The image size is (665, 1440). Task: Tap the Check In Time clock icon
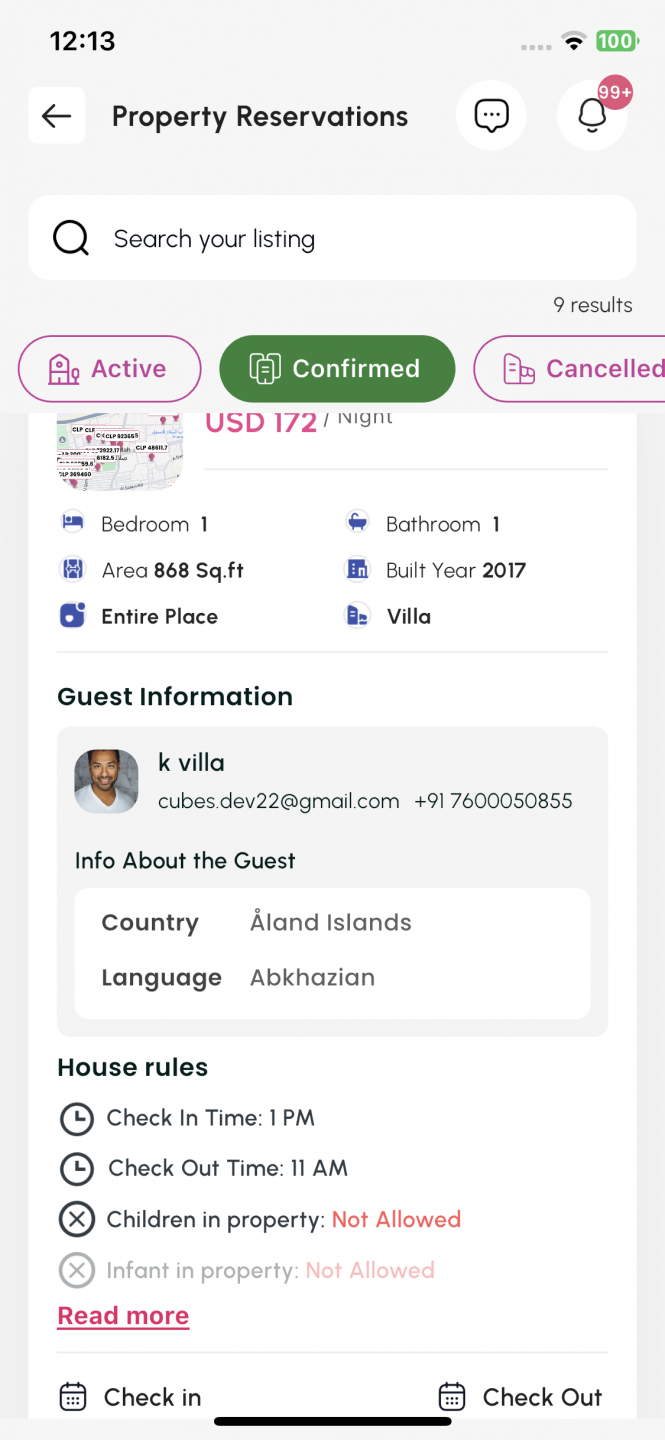(x=77, y=1118)
